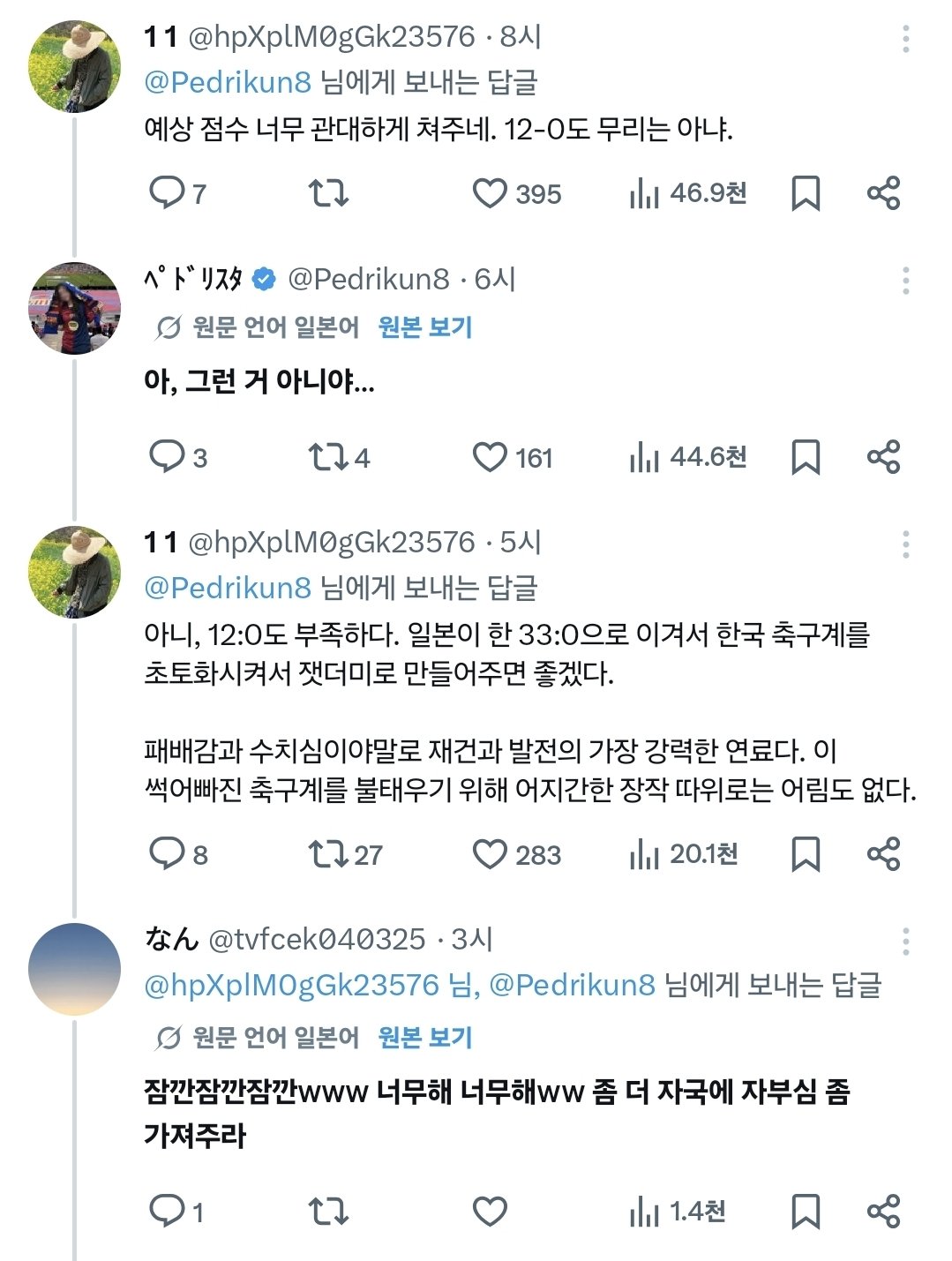Like the last tweet by tvfcek040325

click(x=490, y=1211)
